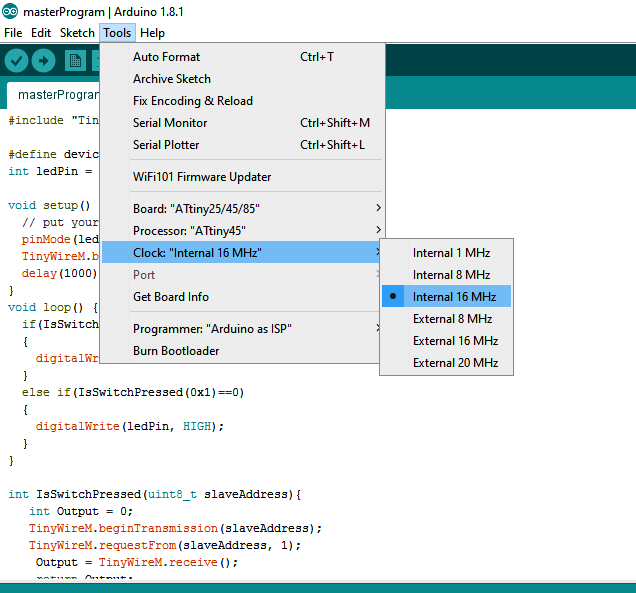Open the File menu
Viewport: 636px width, 593px height.
point(13,33)
